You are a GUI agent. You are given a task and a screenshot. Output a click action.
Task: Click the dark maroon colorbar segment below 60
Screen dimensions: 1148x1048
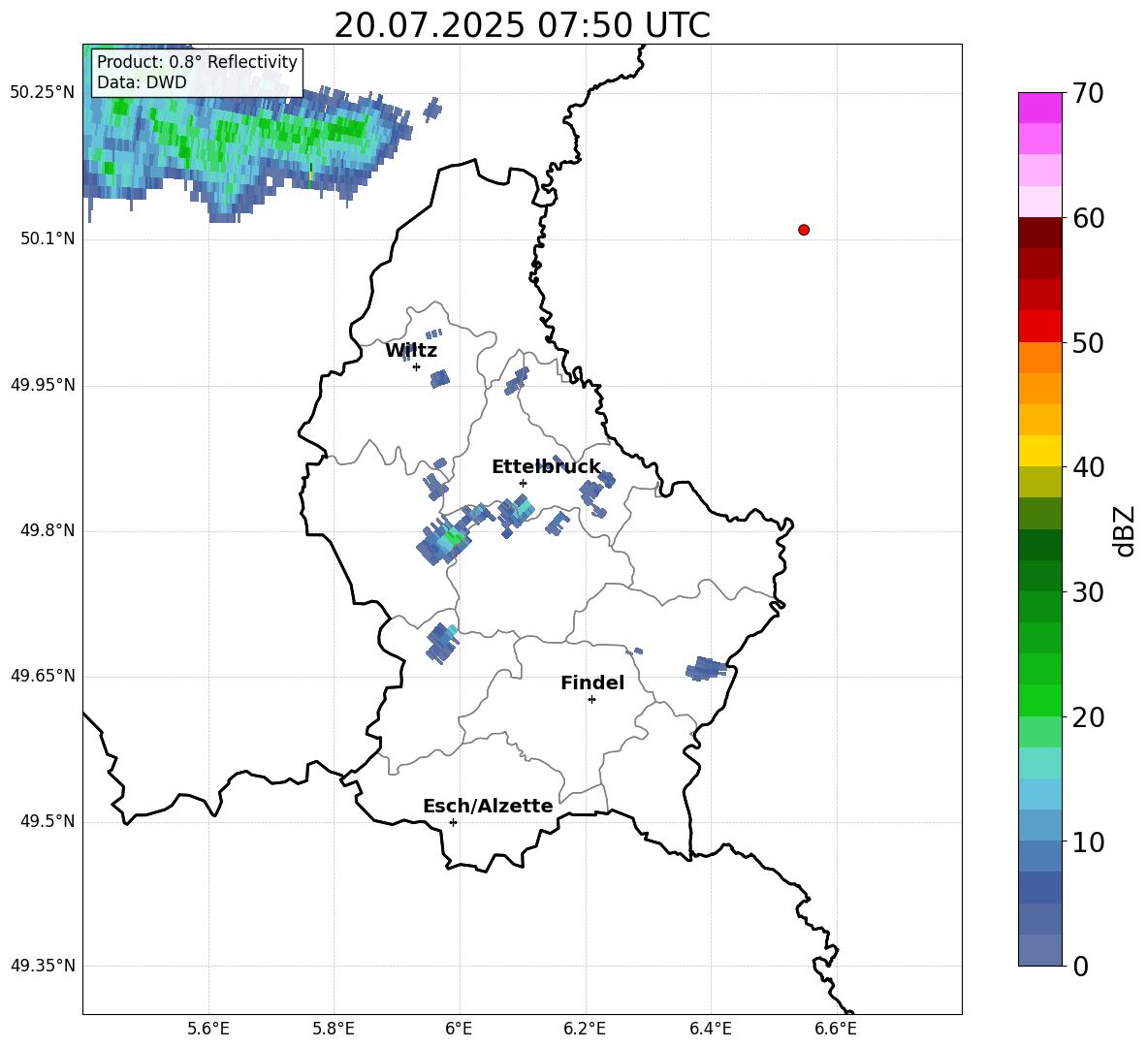pos(1040,234)
